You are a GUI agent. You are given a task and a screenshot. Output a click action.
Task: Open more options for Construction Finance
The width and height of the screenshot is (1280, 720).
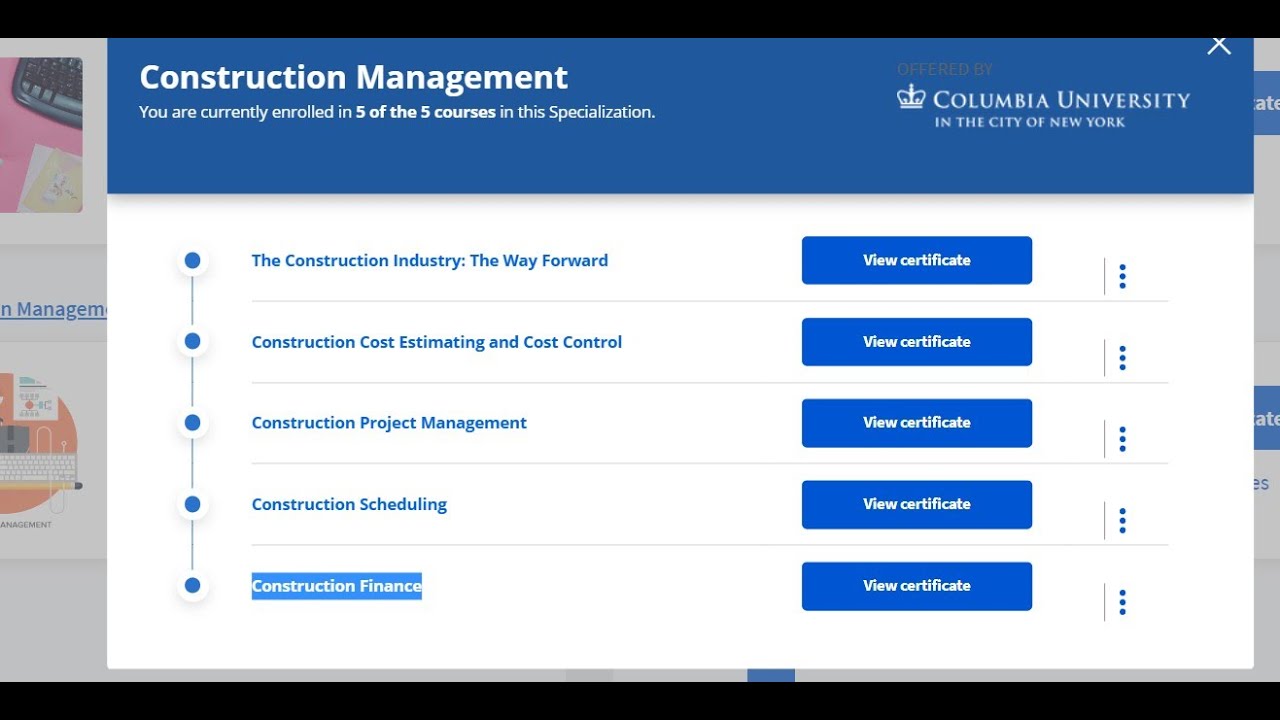(x=1122, y=602)
